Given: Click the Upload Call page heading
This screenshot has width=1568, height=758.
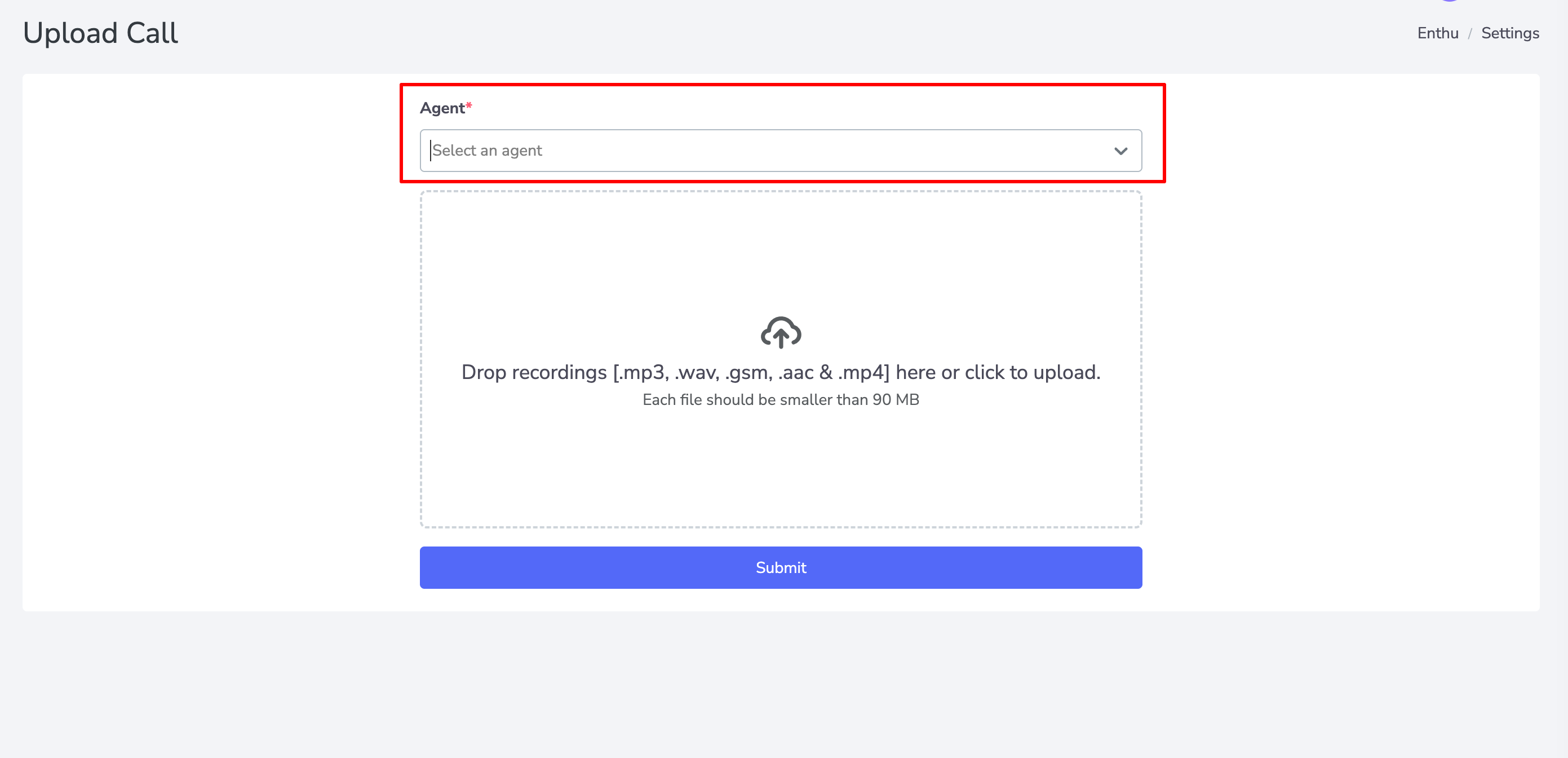Looking at the screenshot, I should (x=100, y=33).
